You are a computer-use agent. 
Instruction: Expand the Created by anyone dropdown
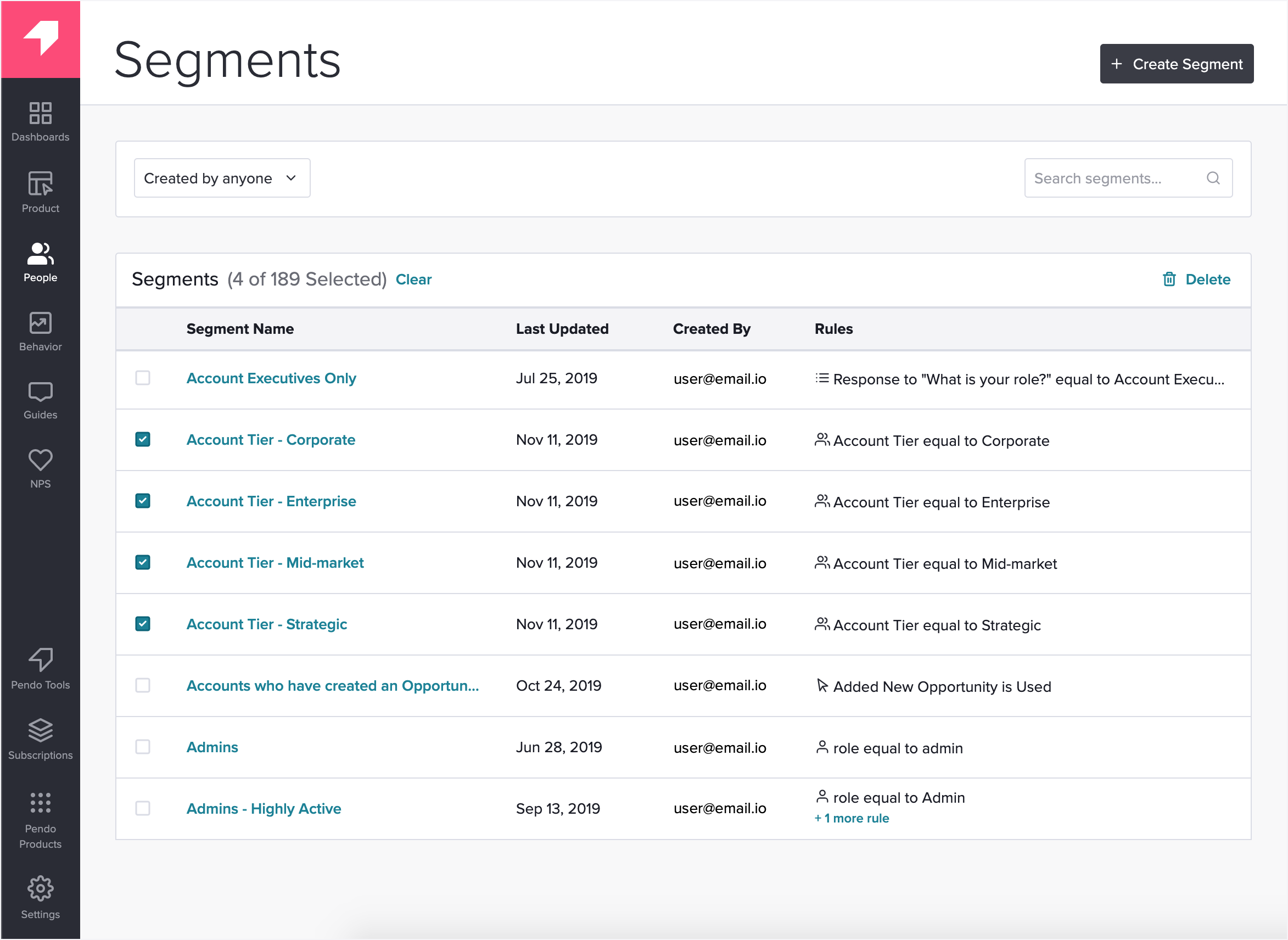pos(222,178)
